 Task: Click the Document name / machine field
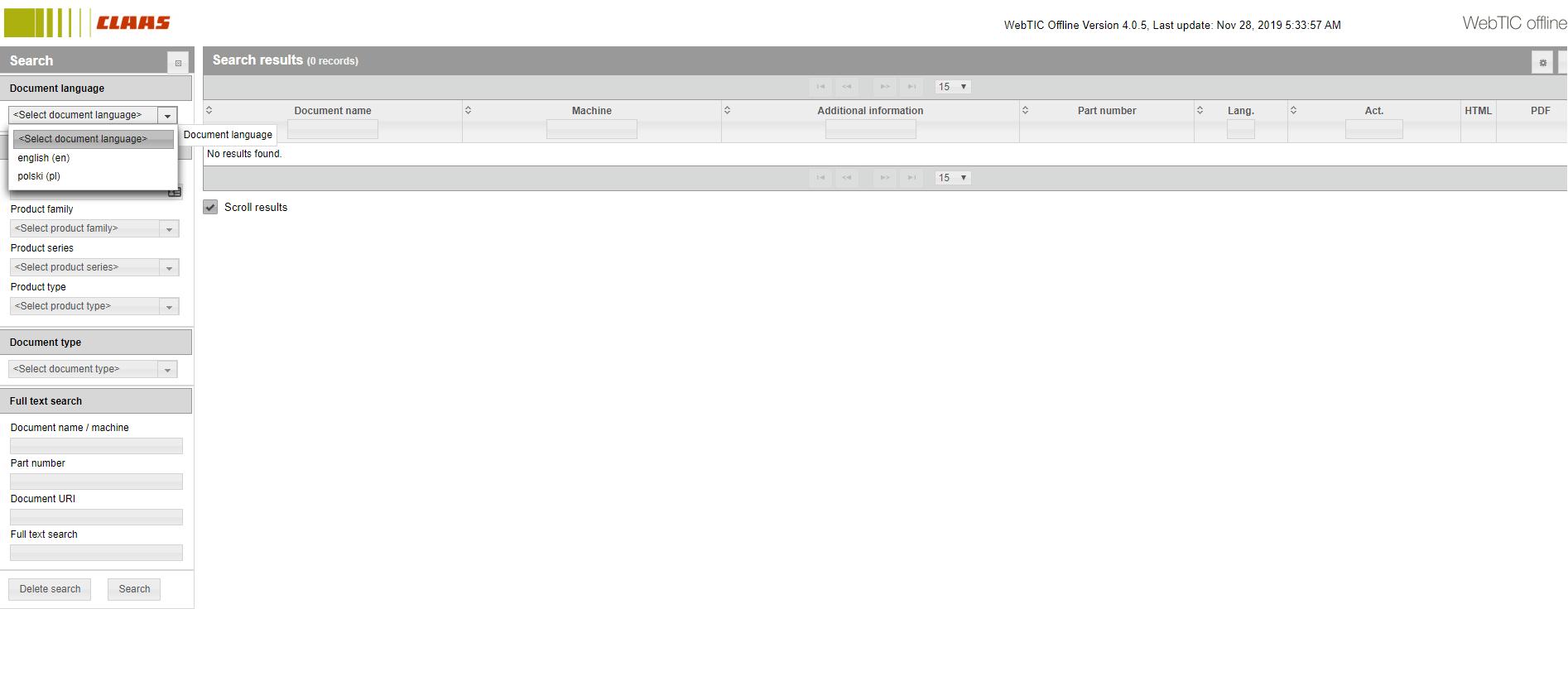(x=96, y=446)
